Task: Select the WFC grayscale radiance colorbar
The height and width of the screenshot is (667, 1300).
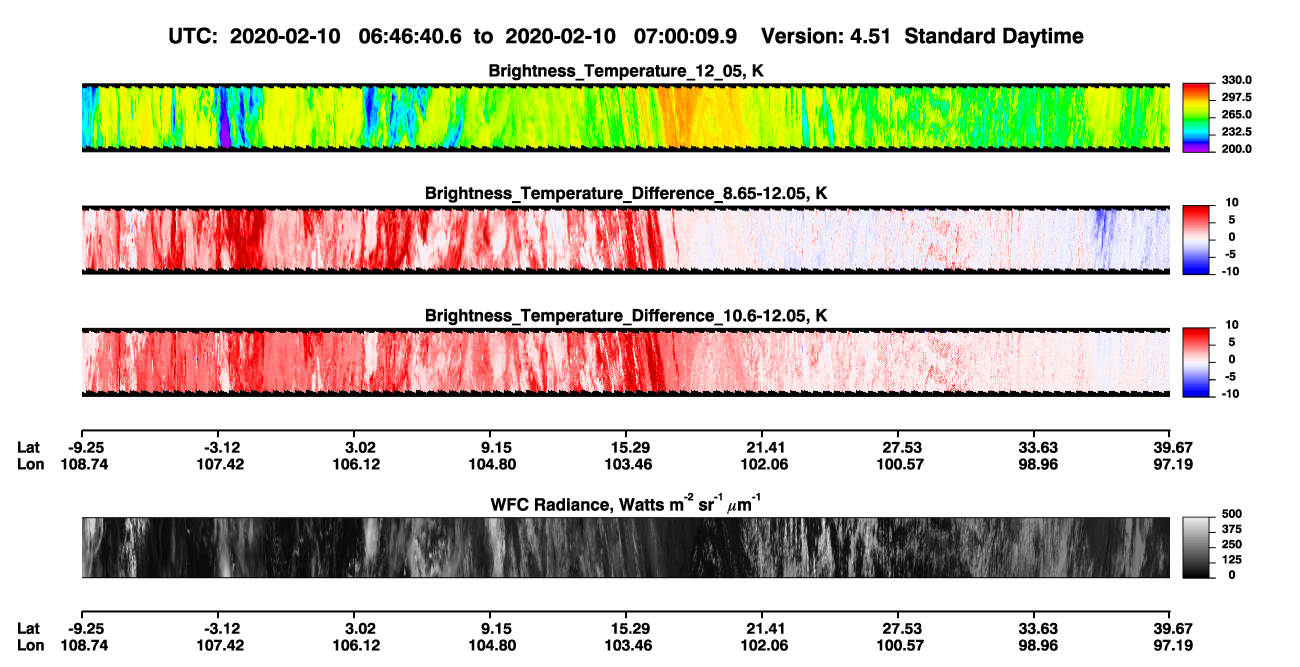Action: pos(1197,546)
